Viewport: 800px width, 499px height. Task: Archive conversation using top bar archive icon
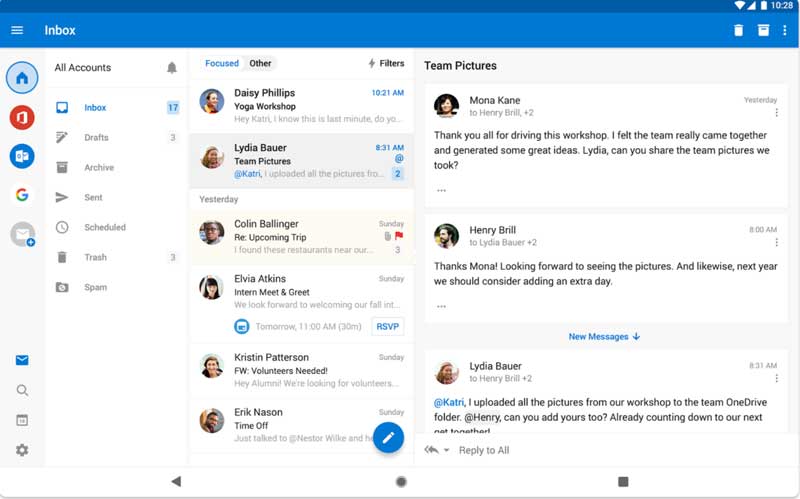click(x=763, y=30)
